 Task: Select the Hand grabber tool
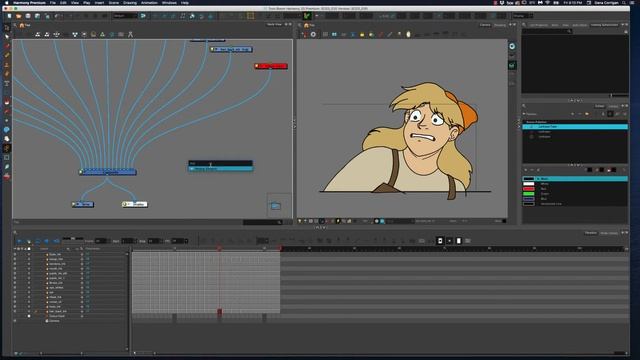[x=7, y=139]
